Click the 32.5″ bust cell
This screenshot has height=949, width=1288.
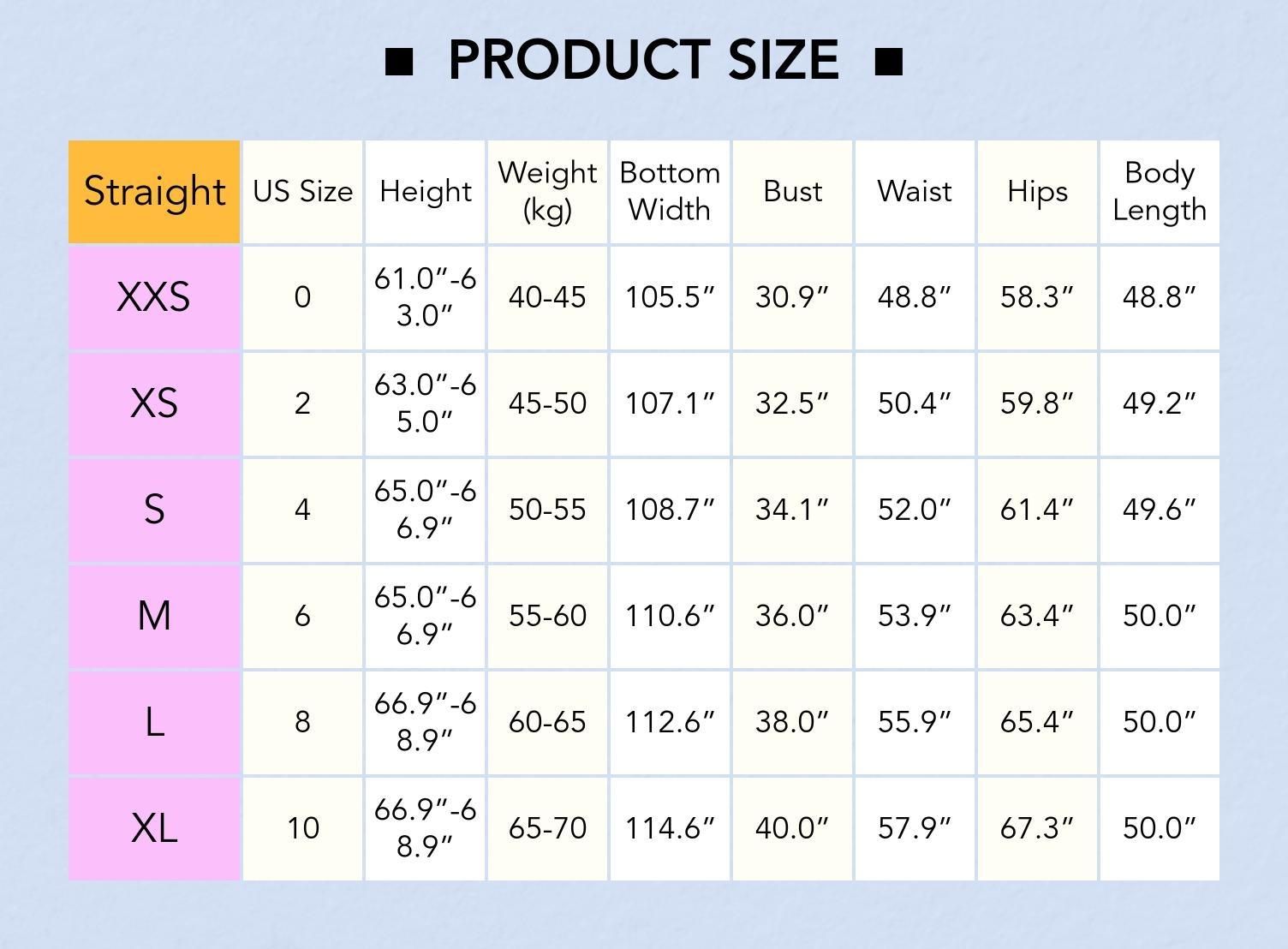[x=792, y=403]
